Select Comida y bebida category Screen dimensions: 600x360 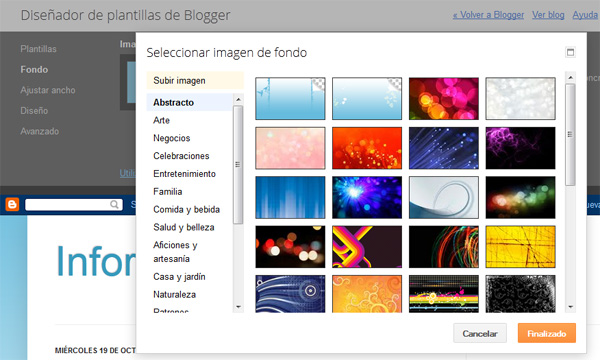186,209
